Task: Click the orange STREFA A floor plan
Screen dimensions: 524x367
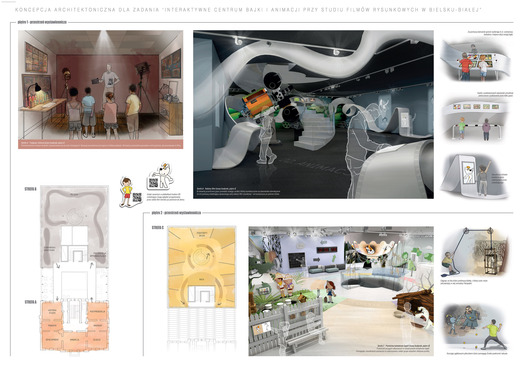Action: click(75, 327)
